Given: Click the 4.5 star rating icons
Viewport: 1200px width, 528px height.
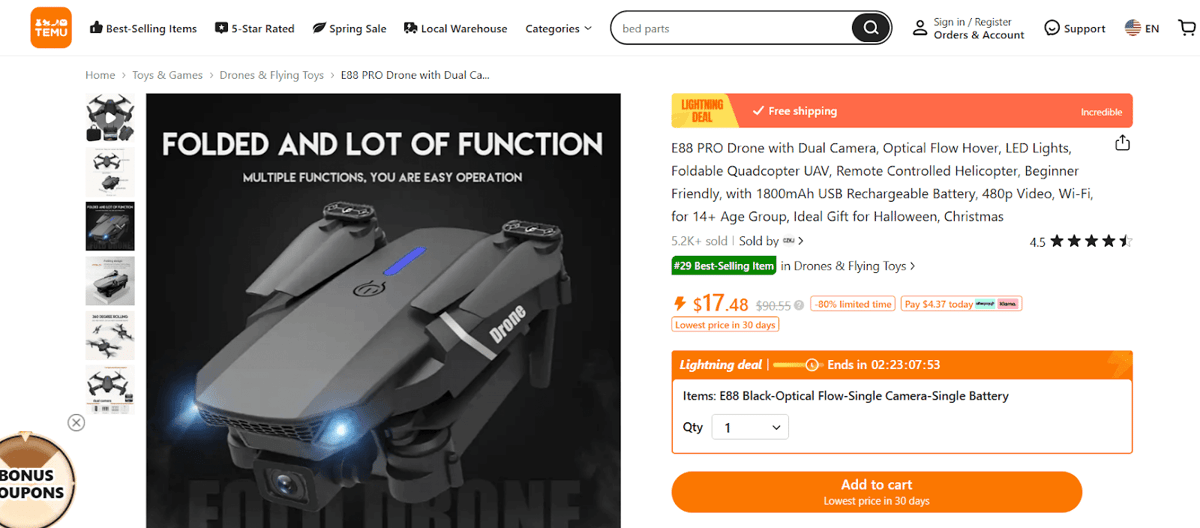Looking at the screenshot, I should tap(1090, 241).
